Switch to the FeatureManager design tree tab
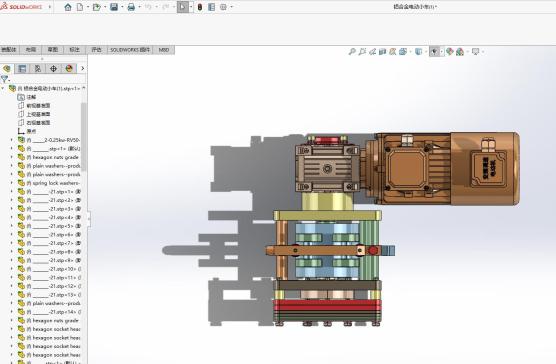 coord(7,68)
